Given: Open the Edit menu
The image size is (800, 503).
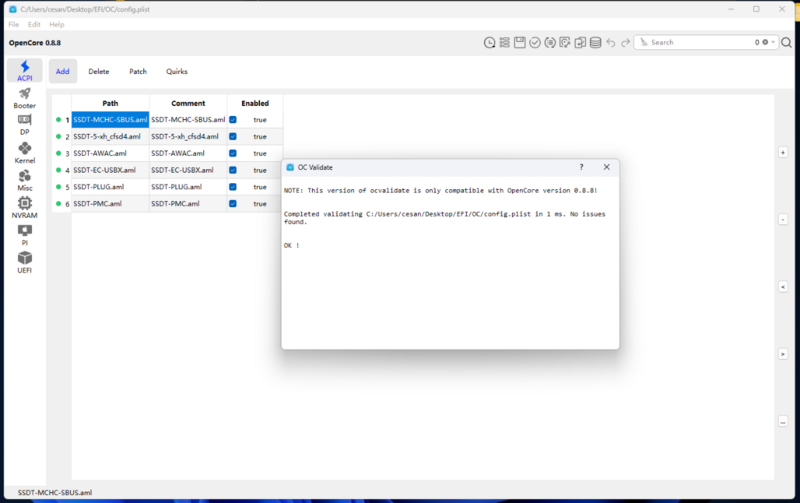Looking at the screenshot, I should [34, 24].
